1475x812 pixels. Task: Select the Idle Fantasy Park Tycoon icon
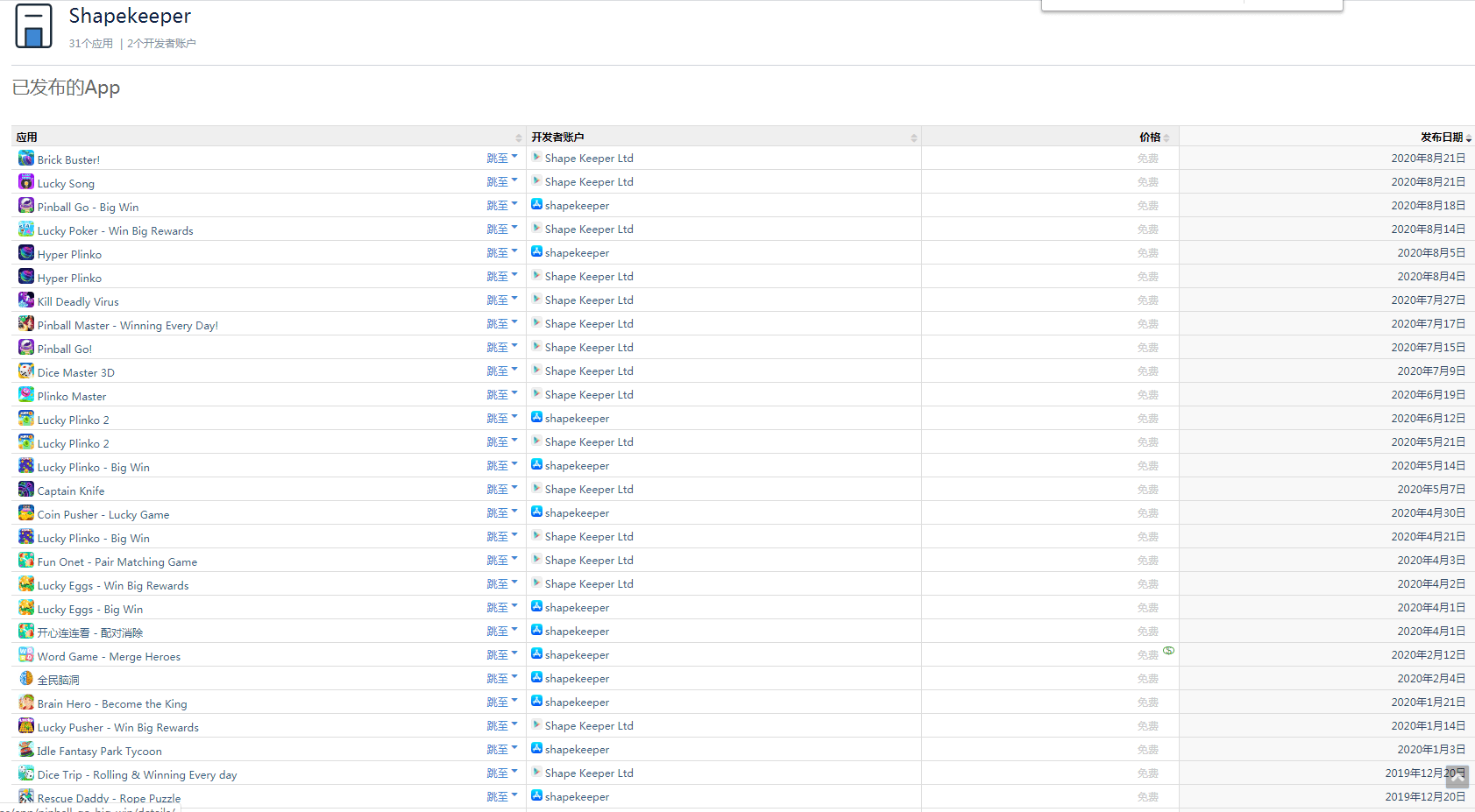pyautogui.click(x=26, y=749)
